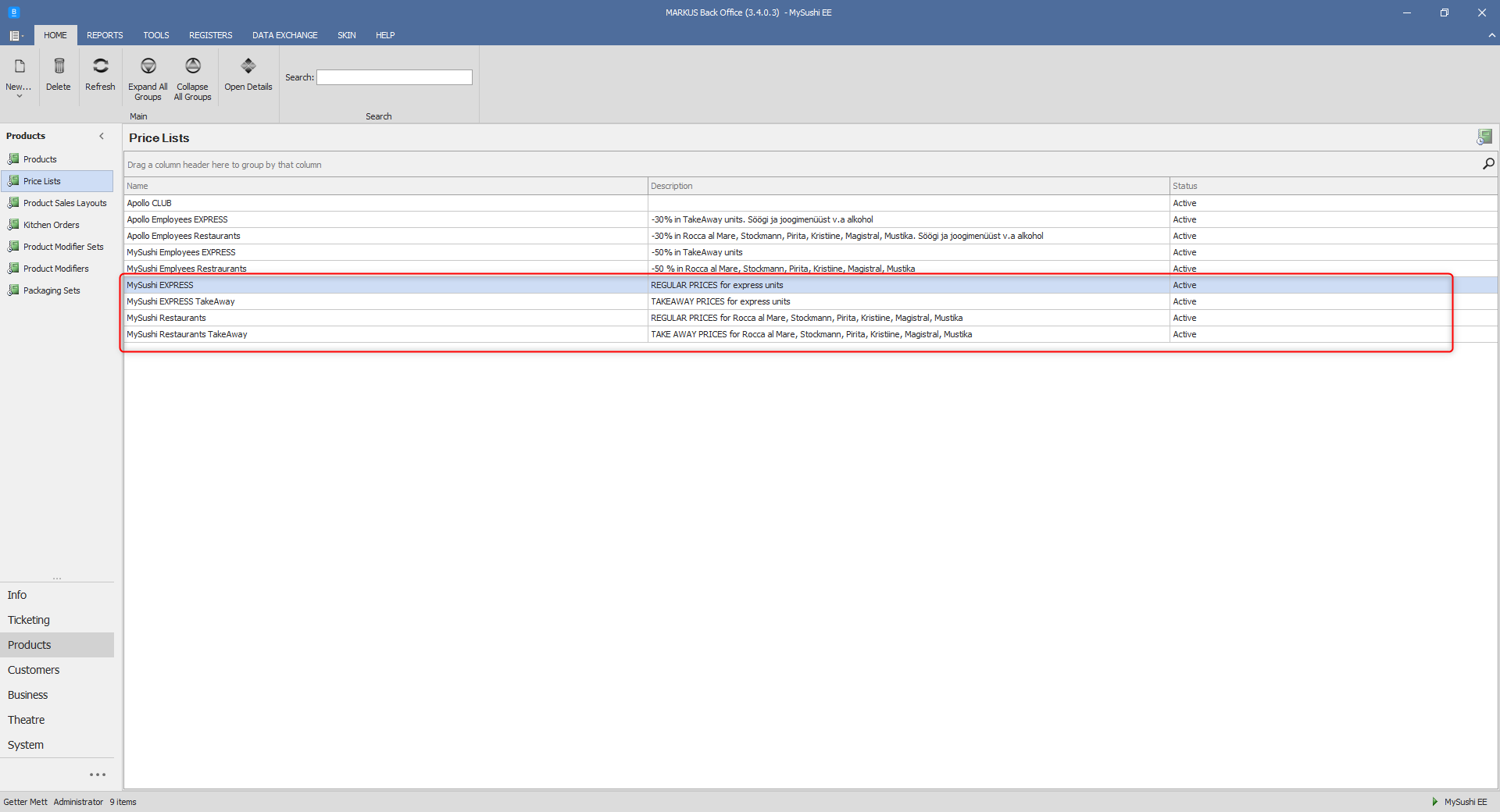Select the MySushi EXPRESS price list
The image size is (1500, 812).
pyautogui.click(x=811, y=285)
